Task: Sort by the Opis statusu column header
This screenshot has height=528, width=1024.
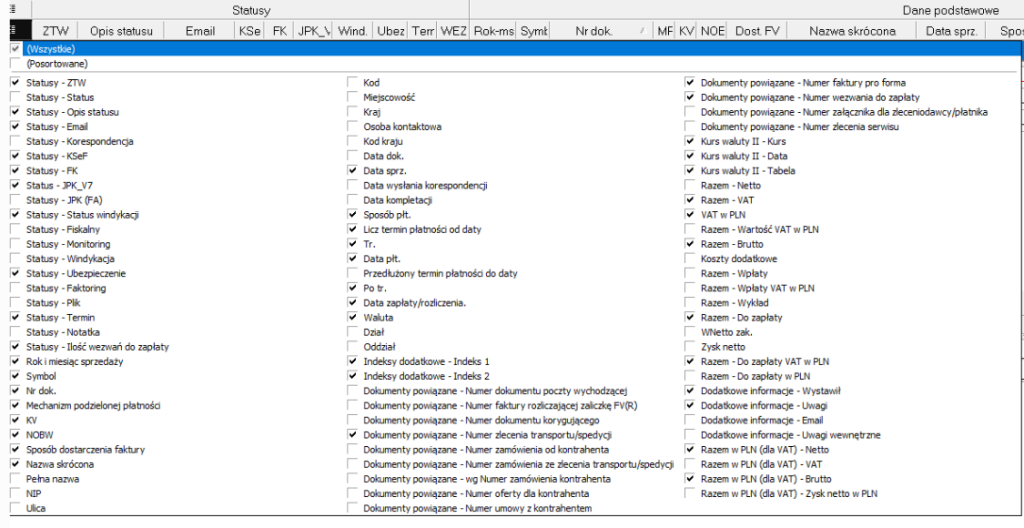Action: pyautogui.click(x=120, y=31)
